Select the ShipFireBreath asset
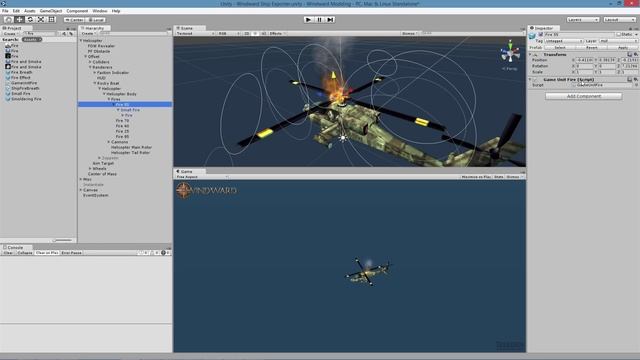Screen dimensions: 640x360 tap(25, 88)
